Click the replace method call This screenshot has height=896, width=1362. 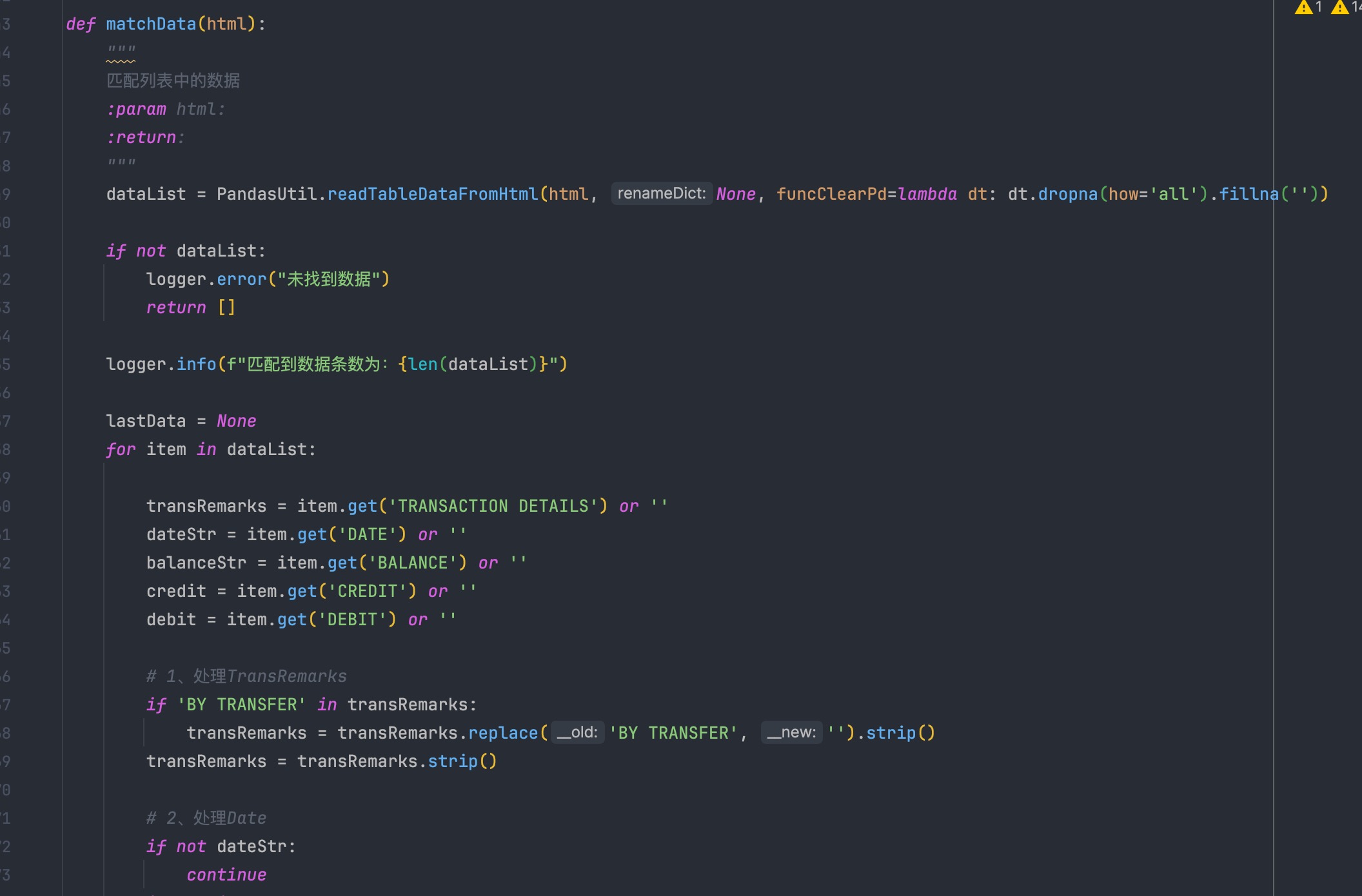(x=503, y=733)
